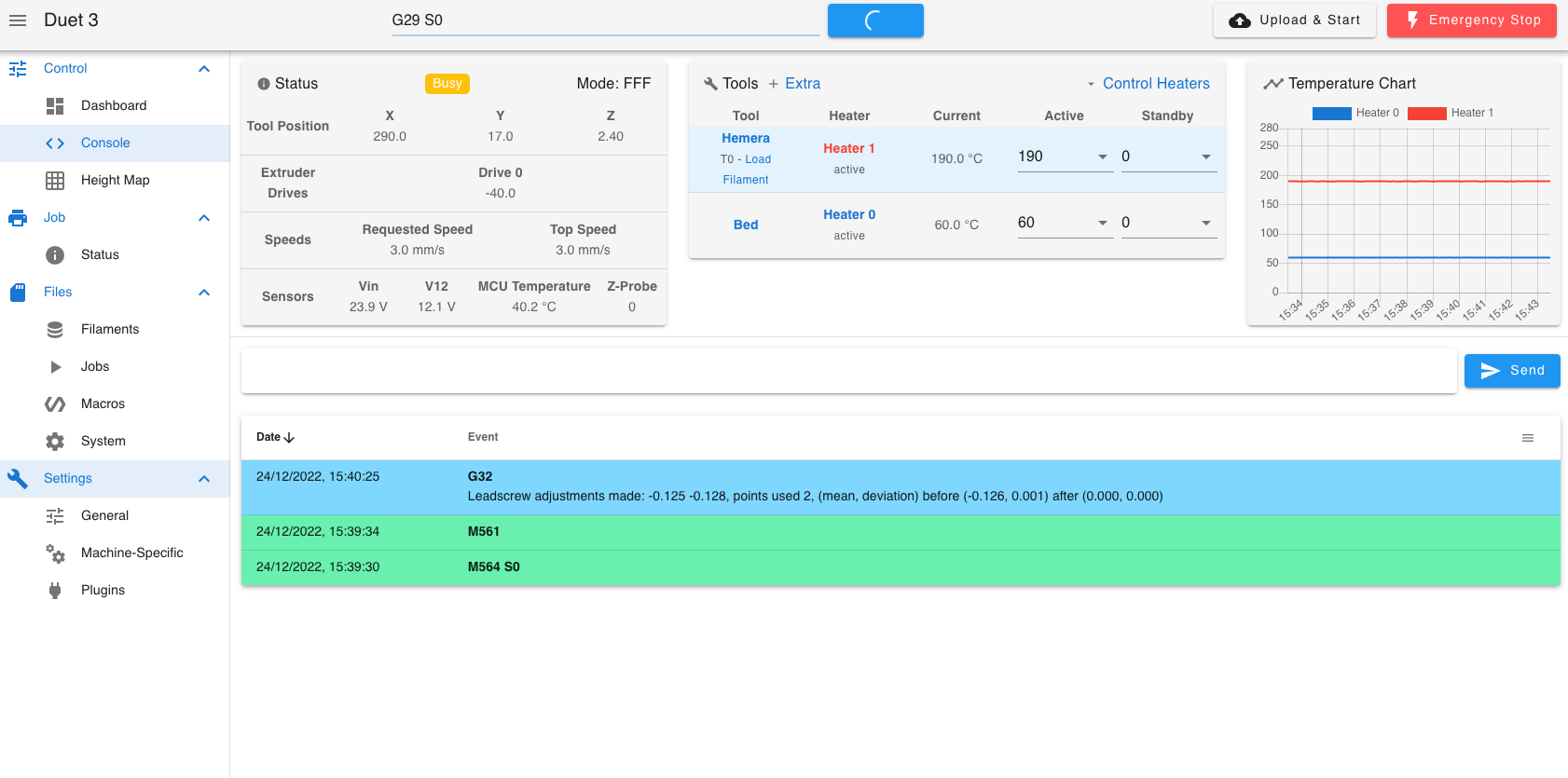Open Heater 1 active temperature dropdown
1568x778 pixels.
pos(1103,157)
